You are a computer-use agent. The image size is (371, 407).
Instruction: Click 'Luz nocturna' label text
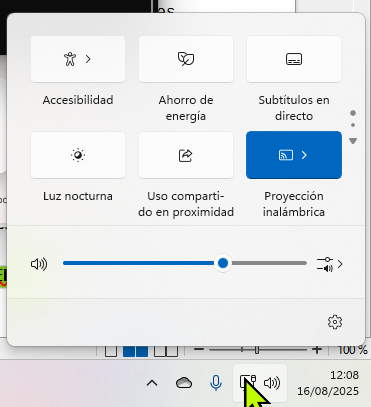(x=78, y=196)
